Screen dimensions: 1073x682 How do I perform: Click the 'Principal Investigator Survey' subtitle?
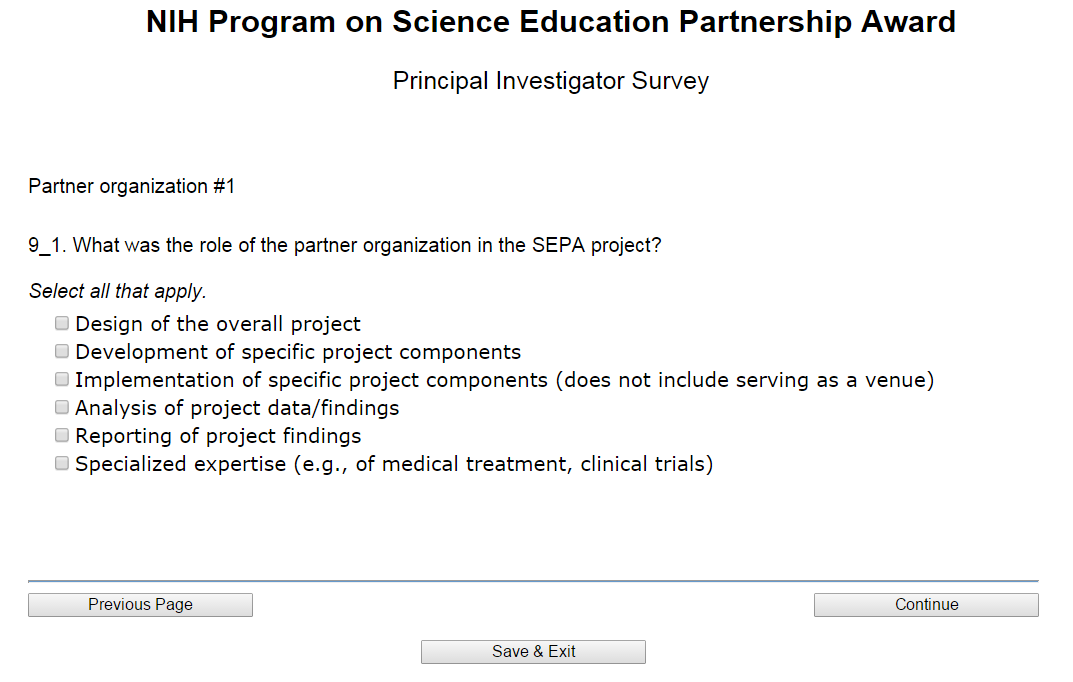[551, 81]
